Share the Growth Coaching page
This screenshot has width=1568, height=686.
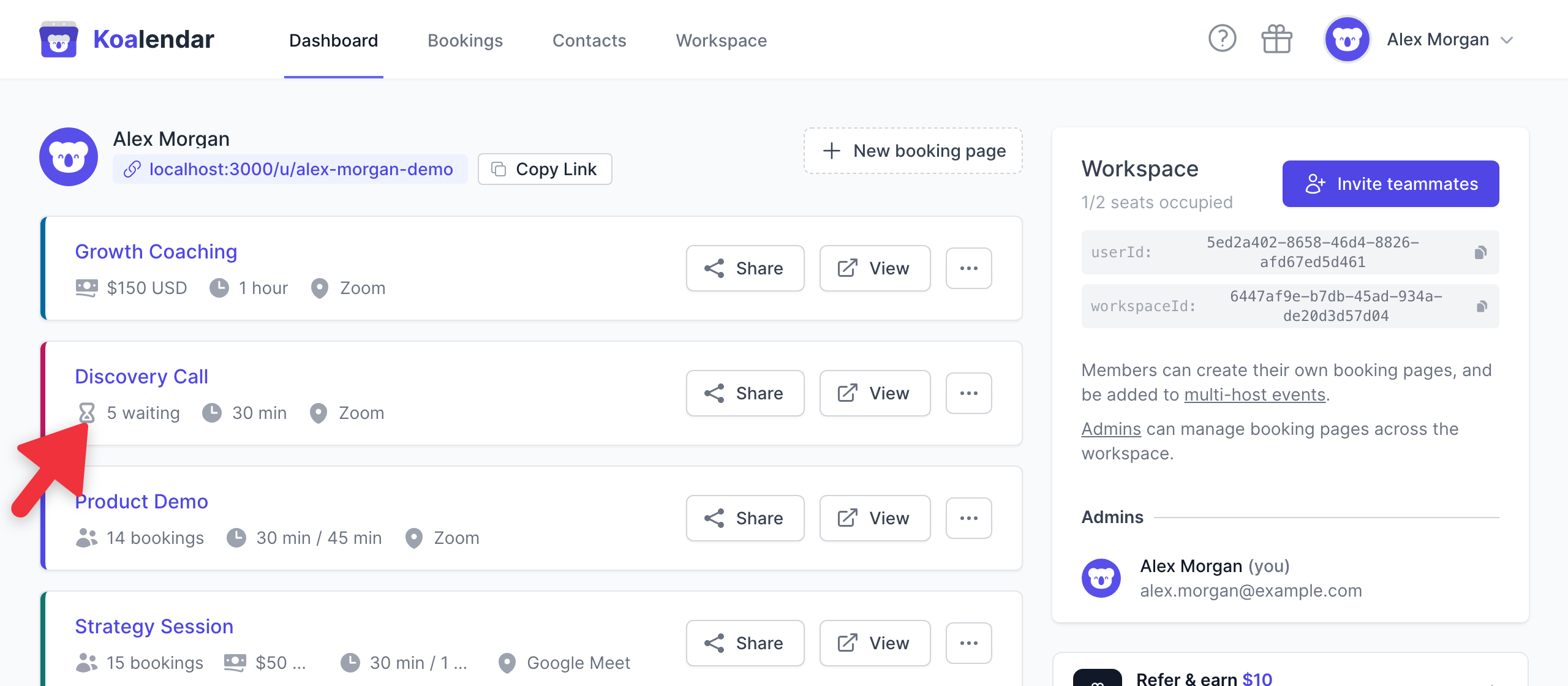coord(745,268)
